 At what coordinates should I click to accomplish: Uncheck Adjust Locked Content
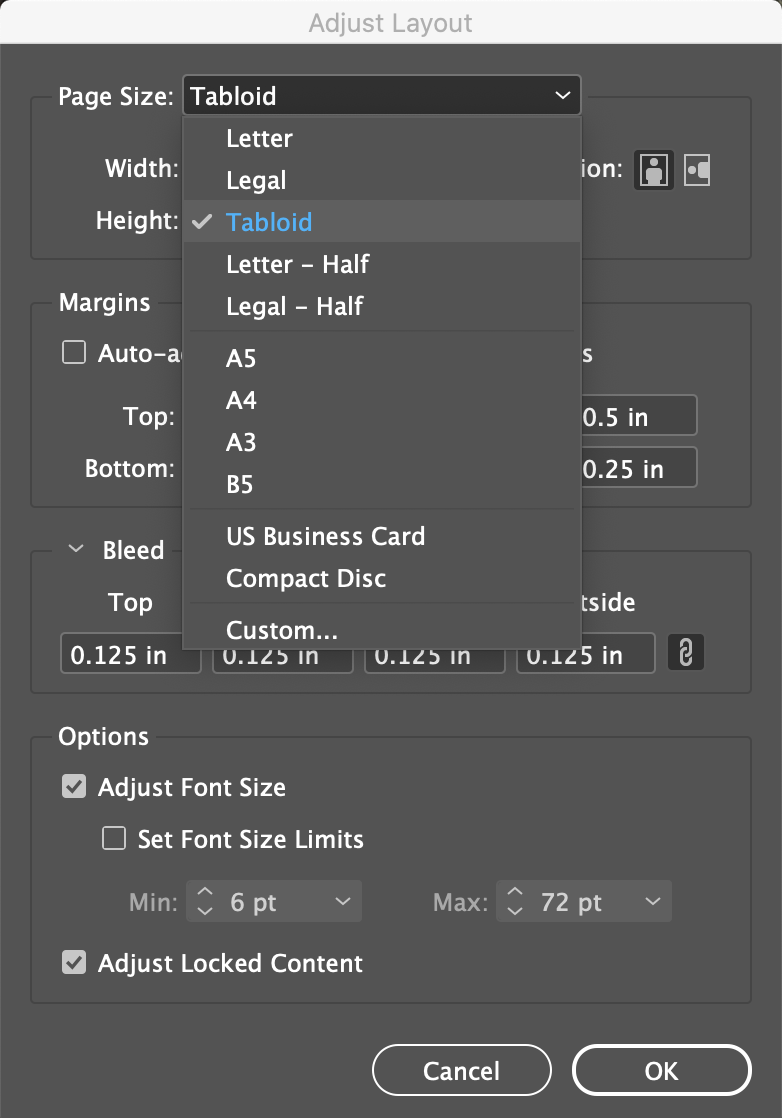74,963
